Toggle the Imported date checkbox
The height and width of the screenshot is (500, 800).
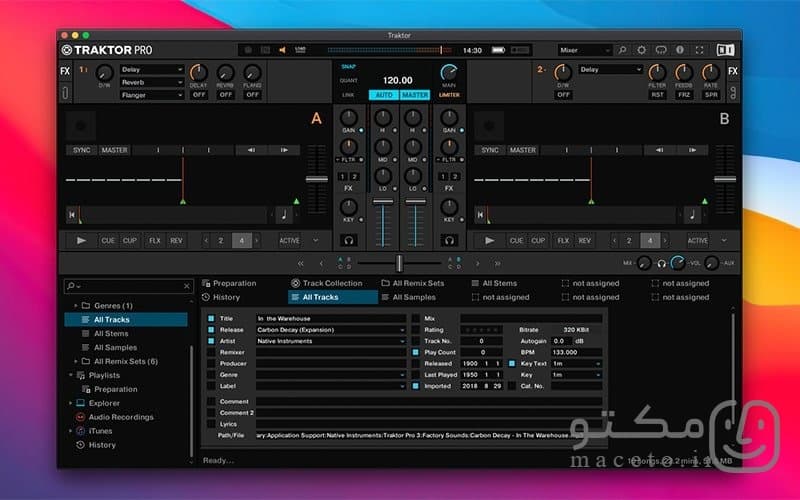point(416,386)
